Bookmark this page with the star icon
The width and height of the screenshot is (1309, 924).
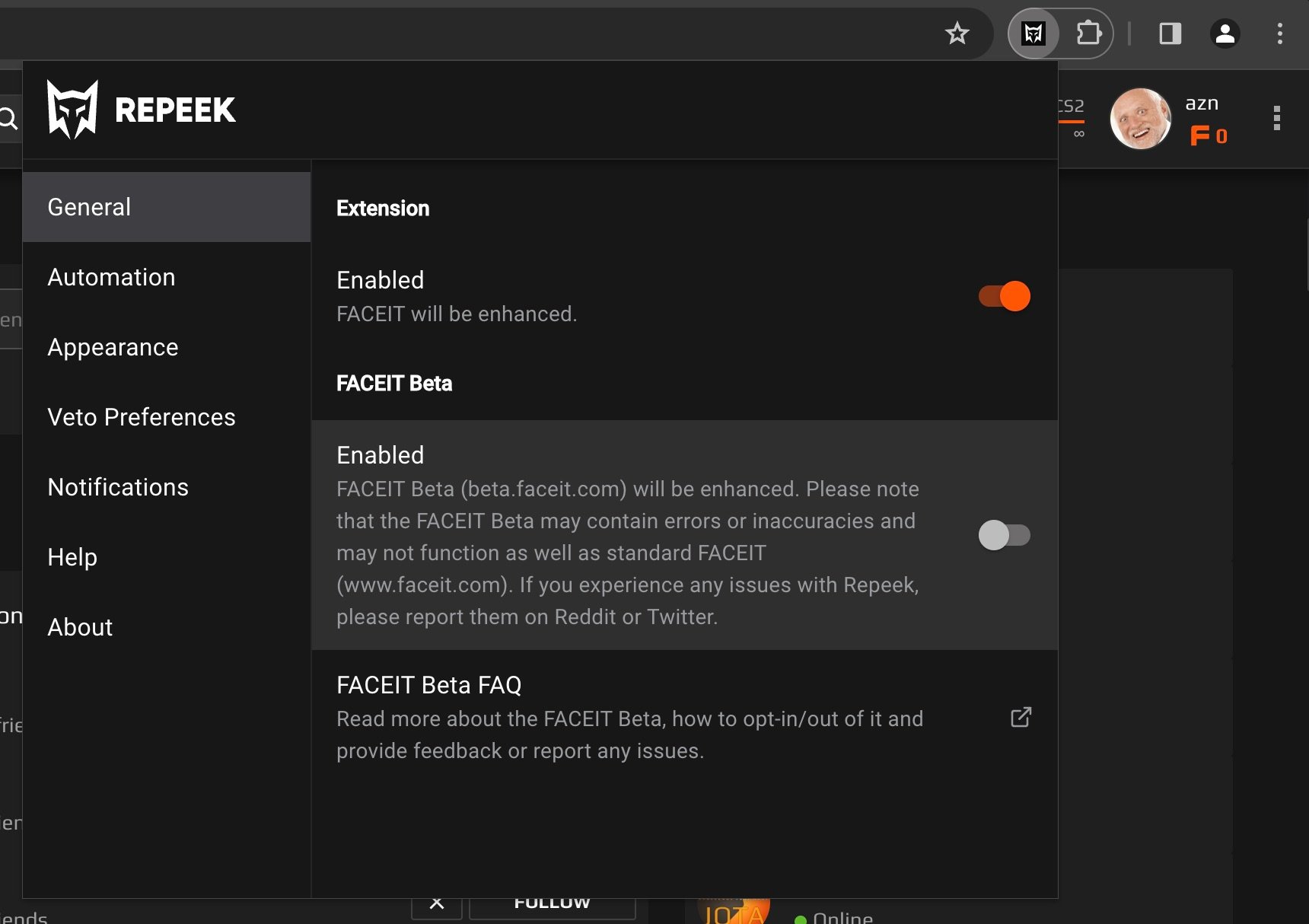[x=957, y=33]
